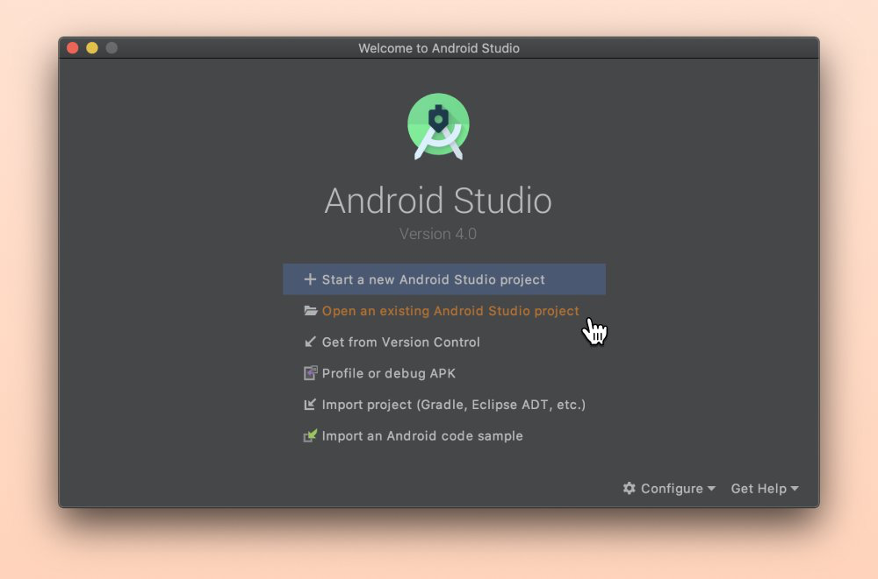Click the Import project arrow icon
Screen dimensions: 879x579
(309, 404)
